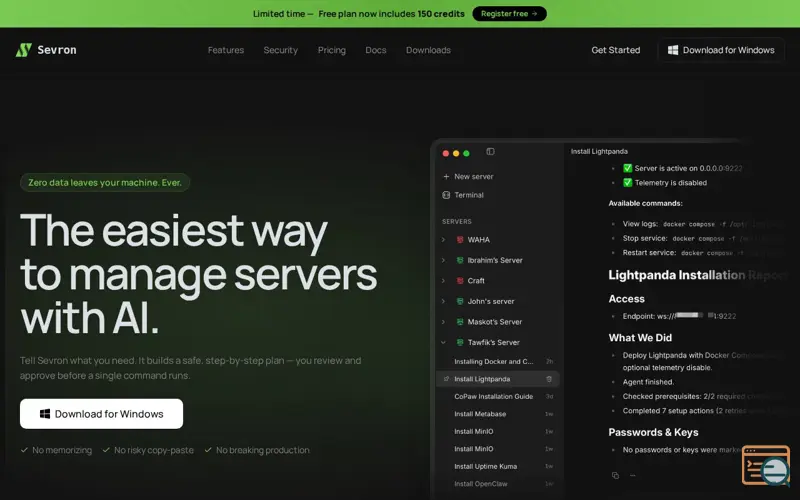Viewport: 800px width, 500px height.
Task: Expand the Craft server chevron
Action: click(443, 281)
